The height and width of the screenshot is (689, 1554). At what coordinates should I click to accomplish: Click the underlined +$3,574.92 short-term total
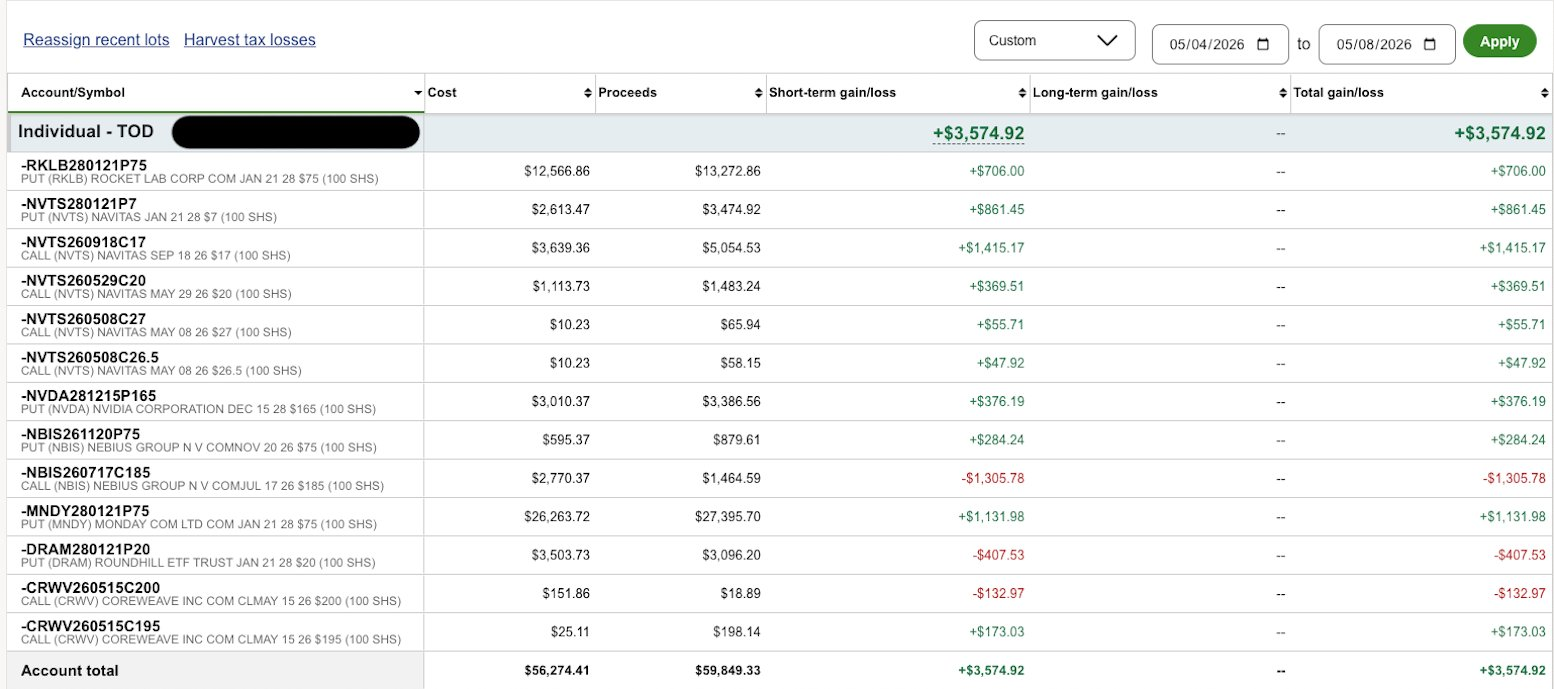(978, 133)
